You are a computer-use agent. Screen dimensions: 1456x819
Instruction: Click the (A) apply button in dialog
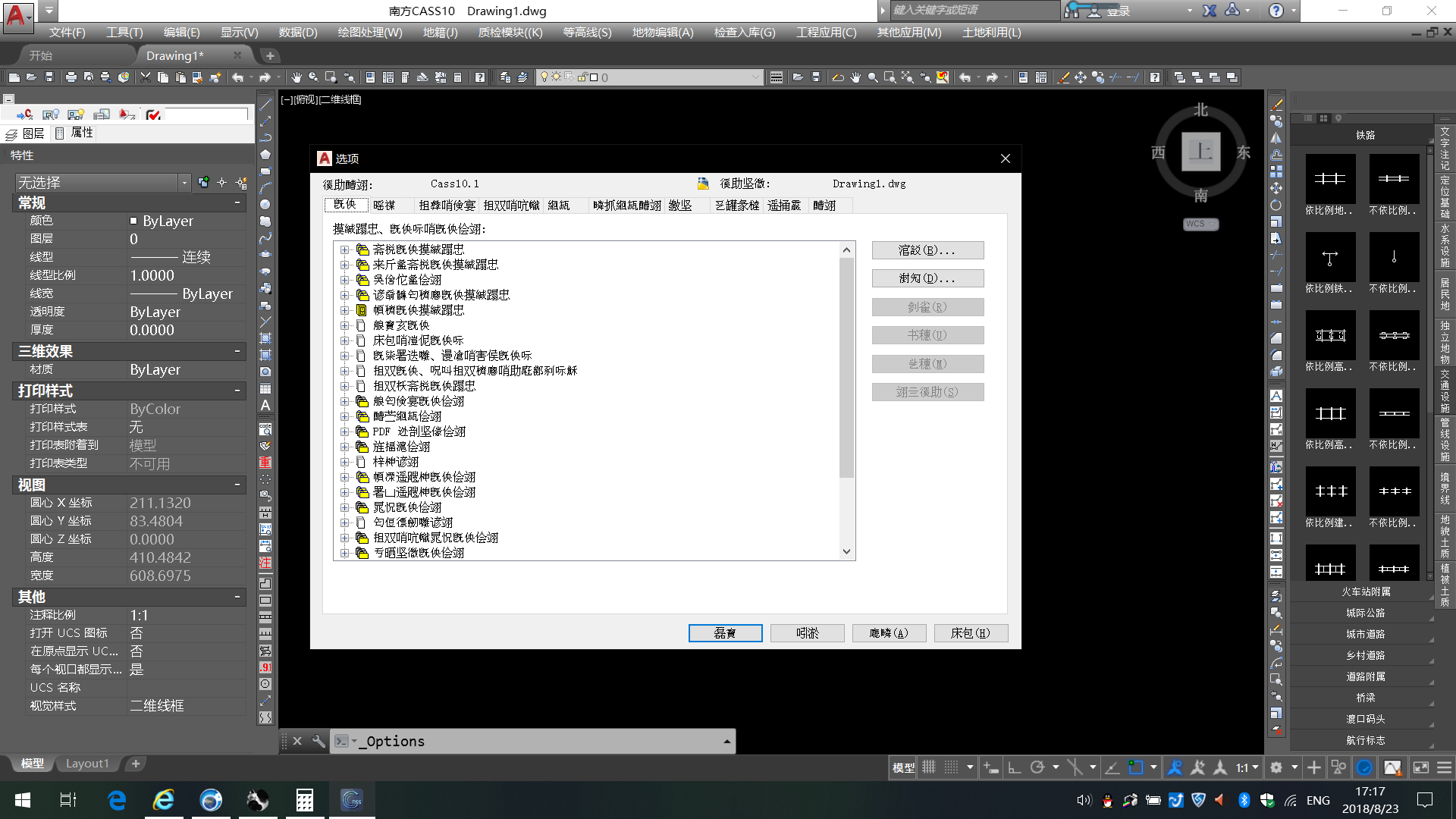[x=889, y=633]
